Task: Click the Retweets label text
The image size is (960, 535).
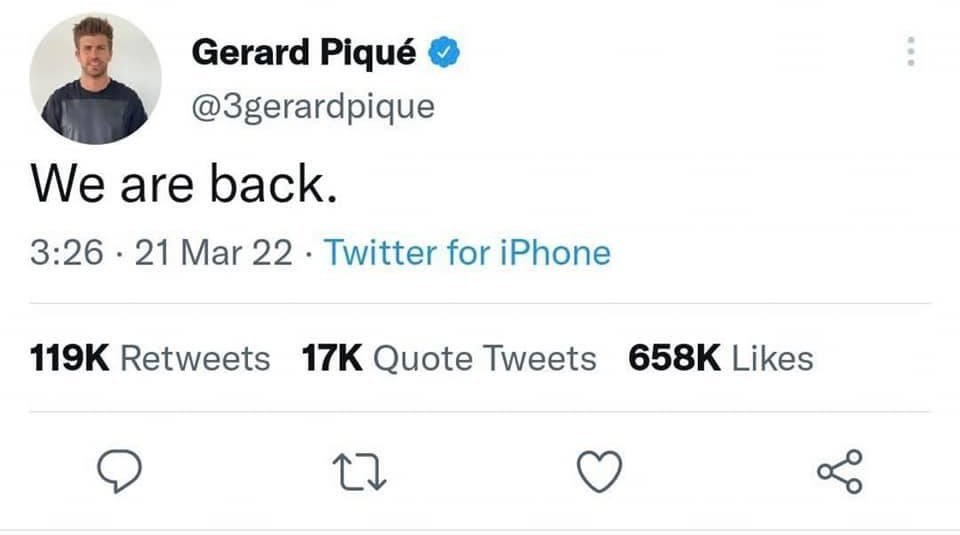Action: tap(195, 359)
